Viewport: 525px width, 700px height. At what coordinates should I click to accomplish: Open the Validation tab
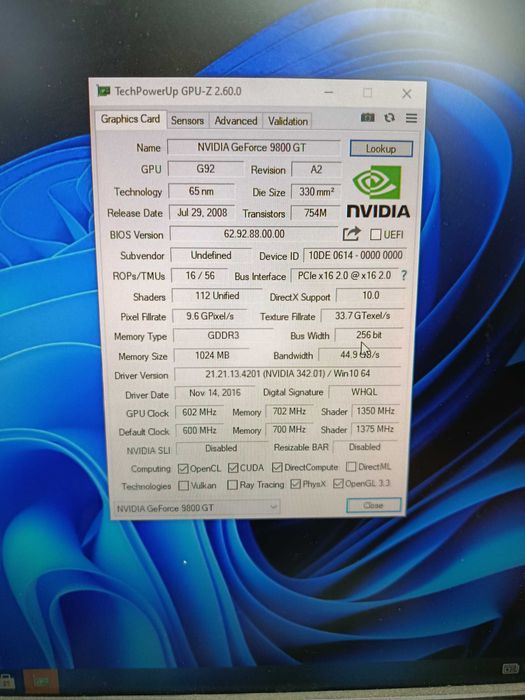click(288, 121)
